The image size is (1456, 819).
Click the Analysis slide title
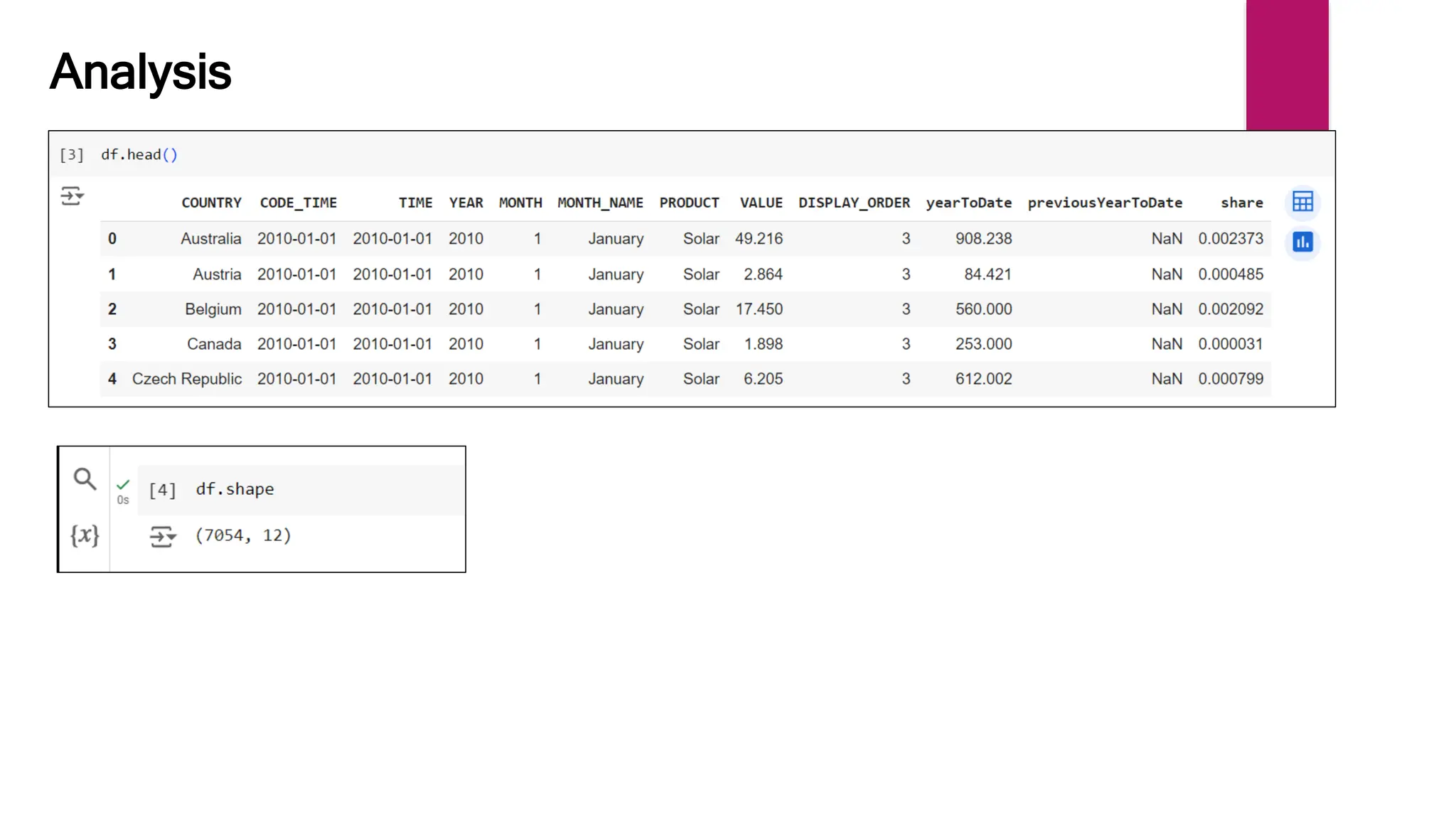[141, 72]
